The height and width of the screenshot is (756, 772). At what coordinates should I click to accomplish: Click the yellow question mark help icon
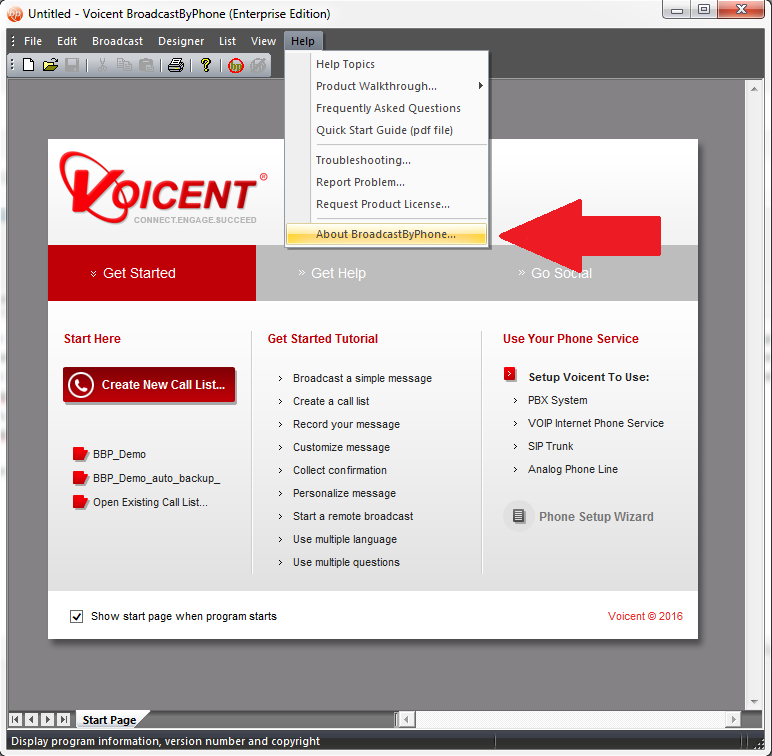point(206,65)
